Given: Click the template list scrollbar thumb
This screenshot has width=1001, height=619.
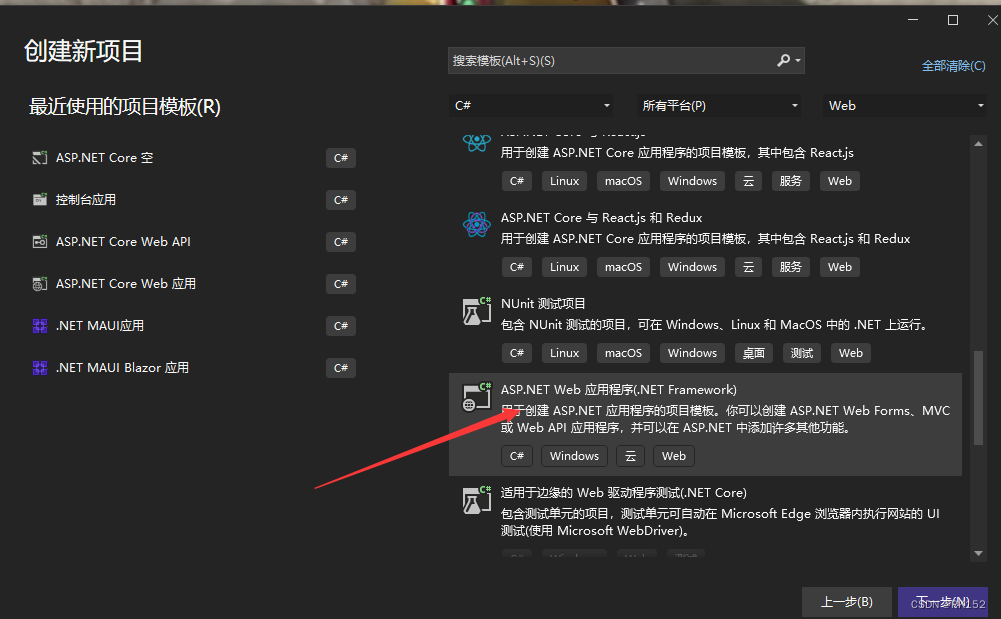Looking at the screenshot, I should (978, 398).
